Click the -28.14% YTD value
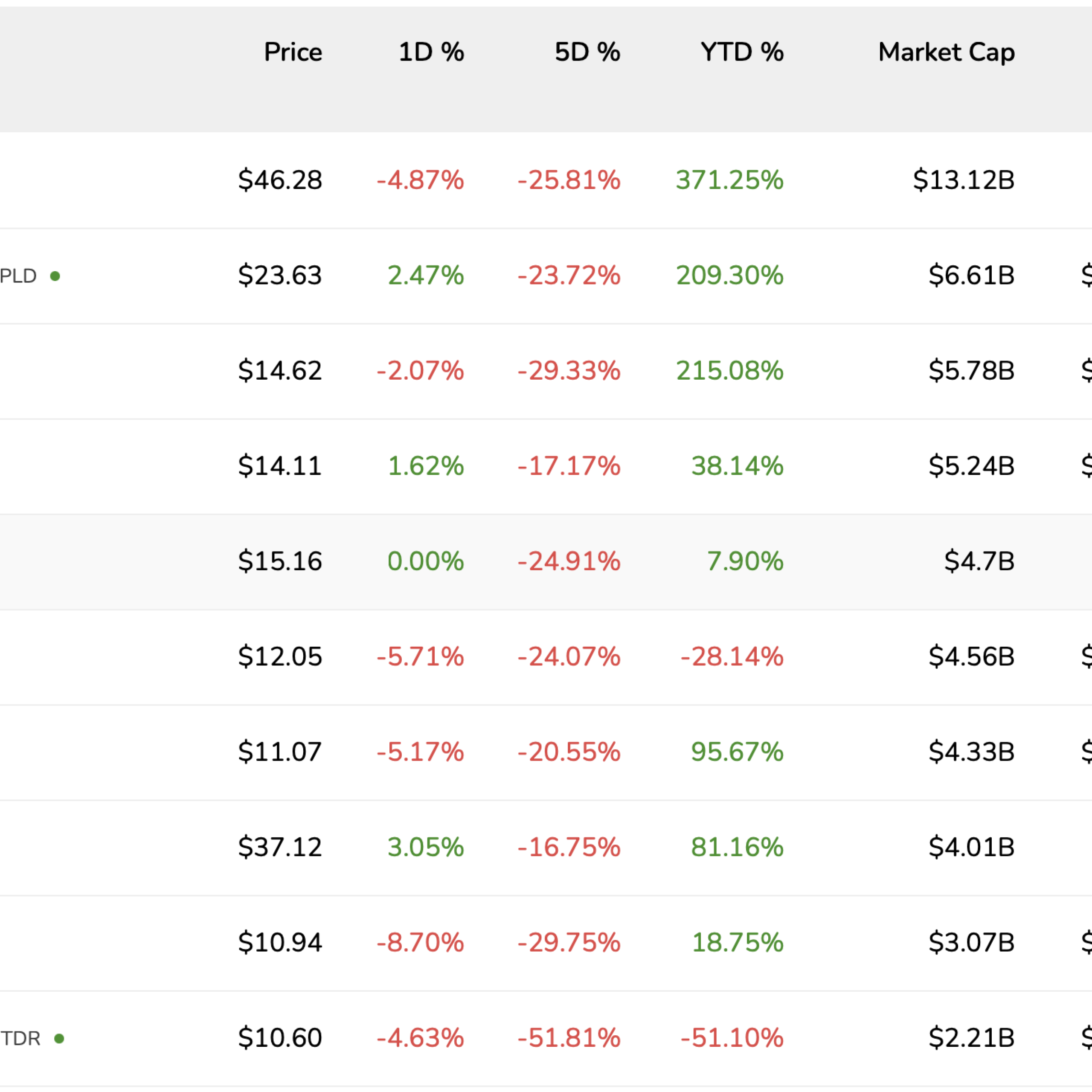The image size is (1092, 1092). pos(732,656)
